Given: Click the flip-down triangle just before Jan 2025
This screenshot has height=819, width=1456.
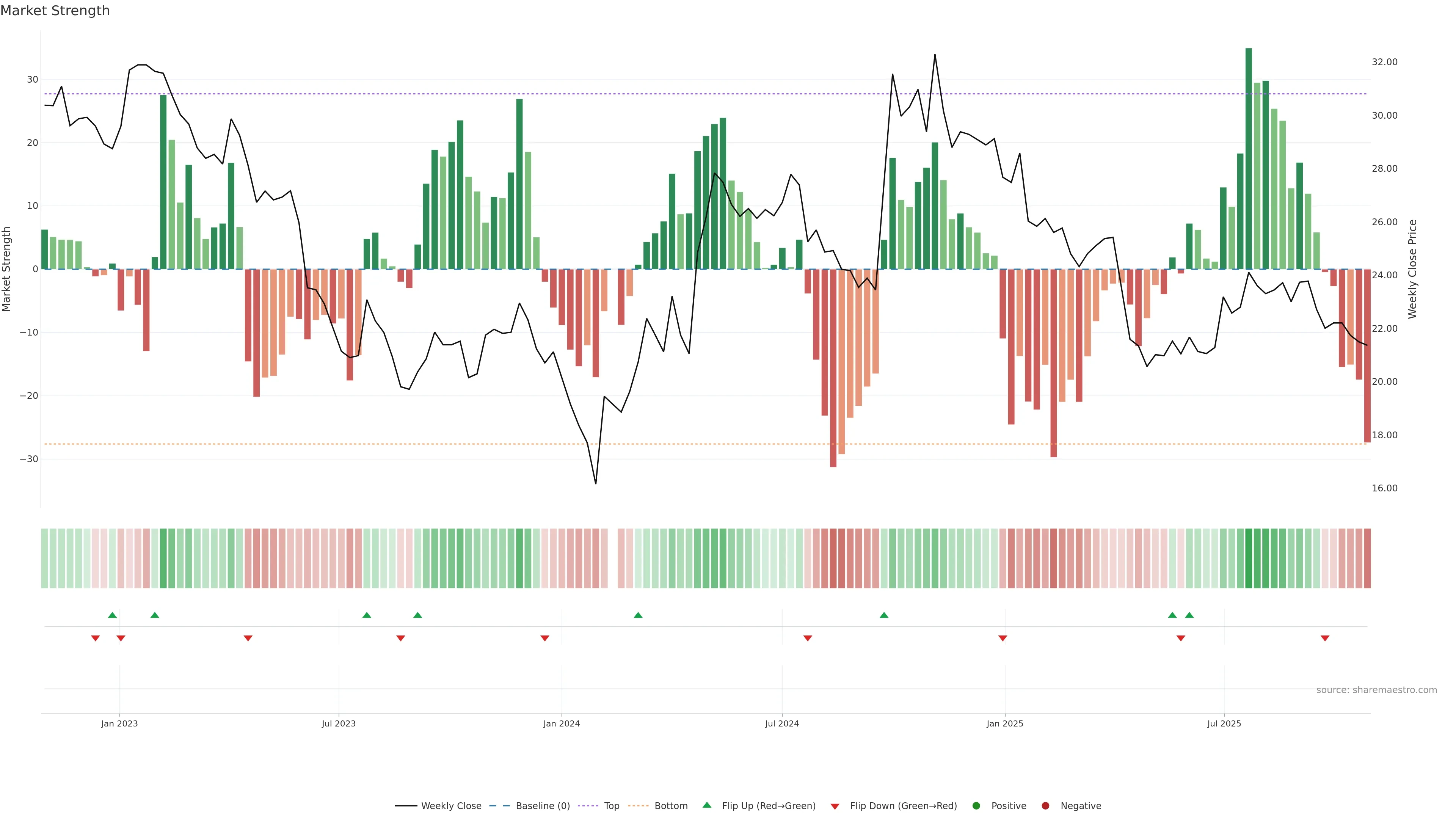Looking at the screenshot, I should tap(1003, 638).
